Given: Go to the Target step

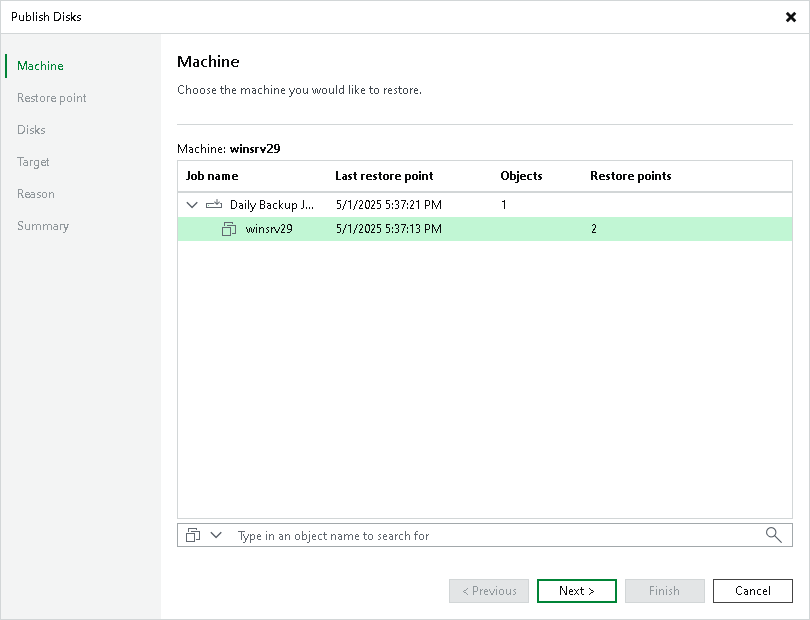Looking at the screenshot, I should point(33,162).
